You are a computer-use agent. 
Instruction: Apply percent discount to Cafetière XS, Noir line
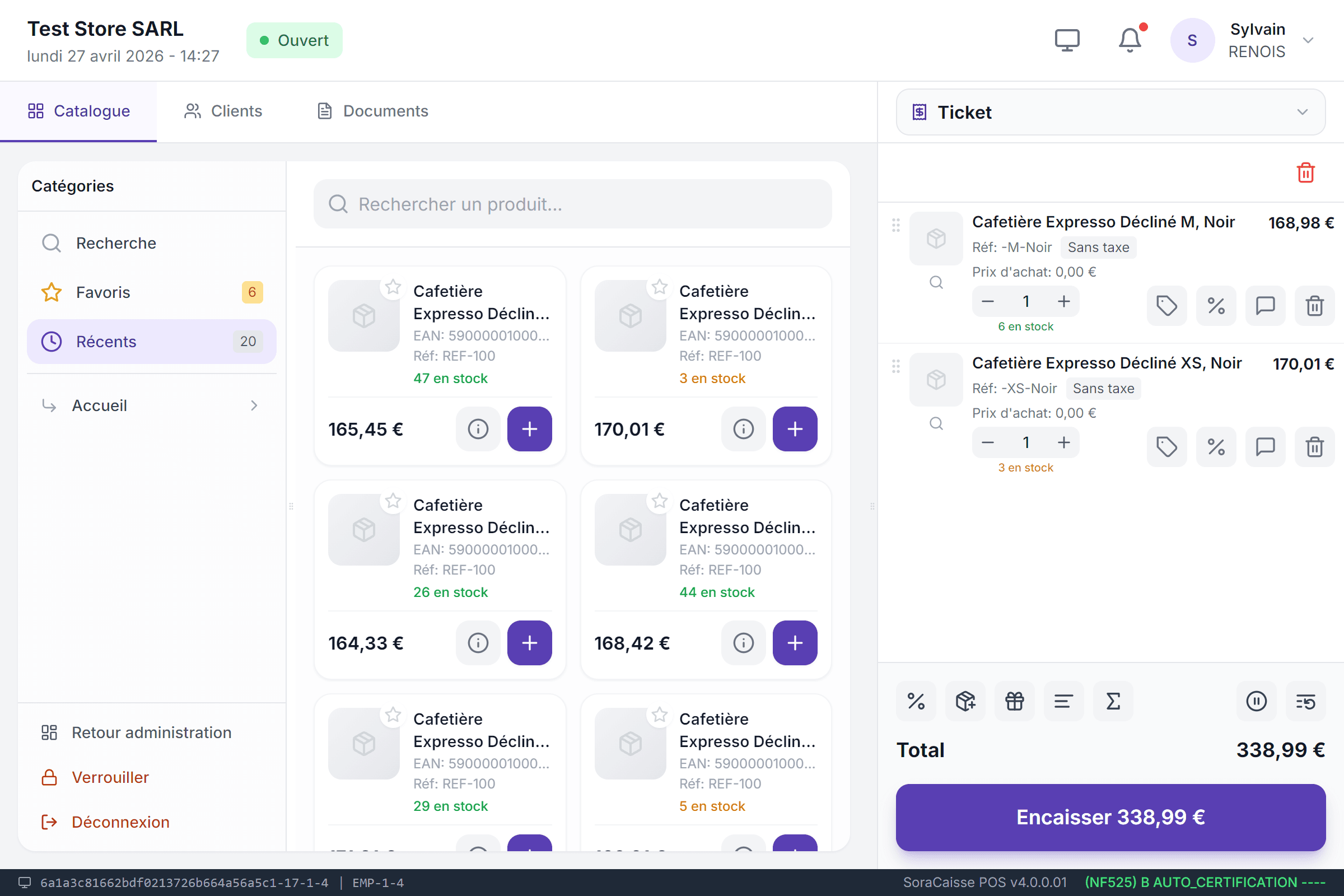pyautogui.click(x=1215, y=447)
